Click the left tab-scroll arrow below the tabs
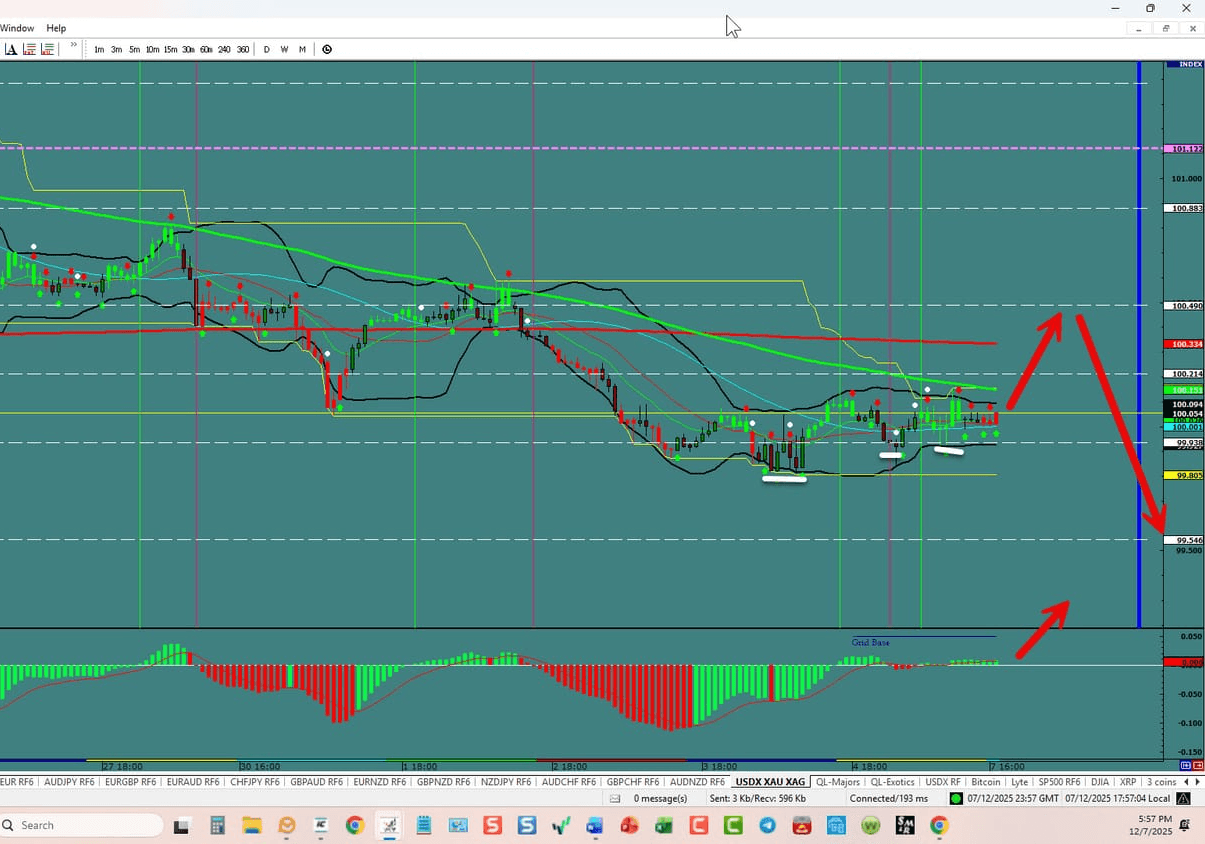This screenshot has width=1205, height=844. point(1188,781)
